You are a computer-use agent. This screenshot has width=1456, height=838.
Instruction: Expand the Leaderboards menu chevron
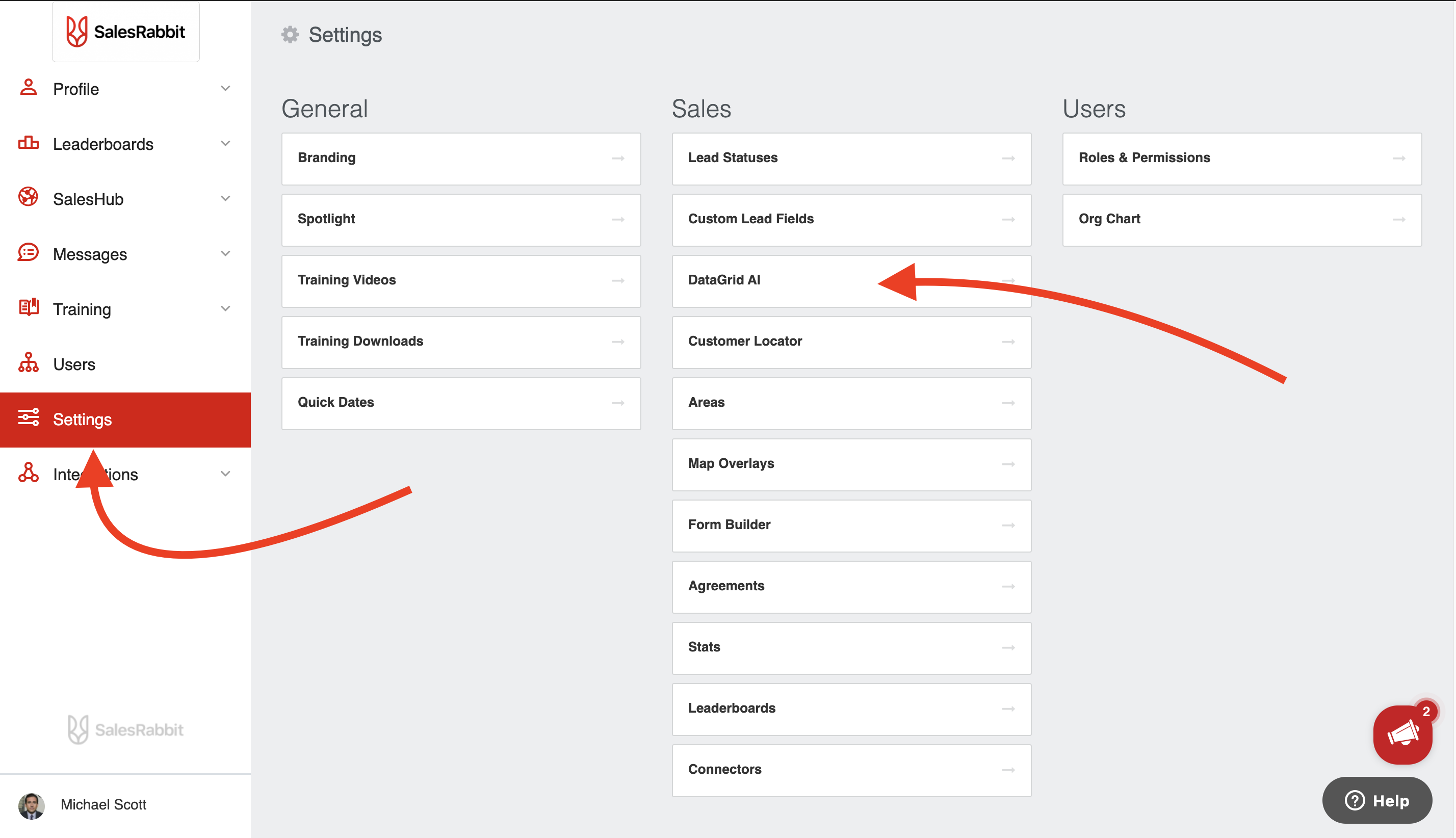[x=226, y=143]
